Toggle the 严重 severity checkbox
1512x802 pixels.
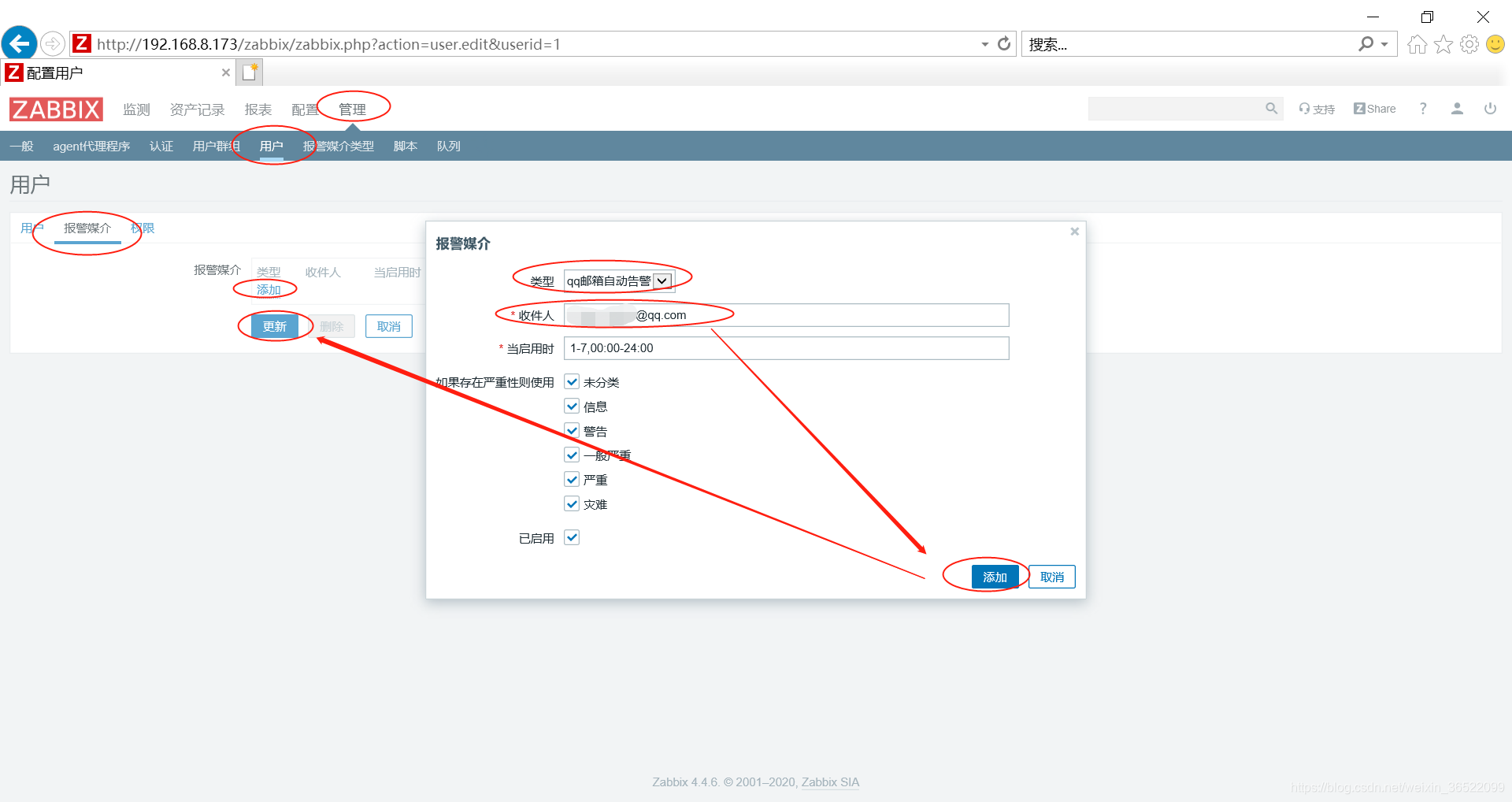tap(572, 480)
